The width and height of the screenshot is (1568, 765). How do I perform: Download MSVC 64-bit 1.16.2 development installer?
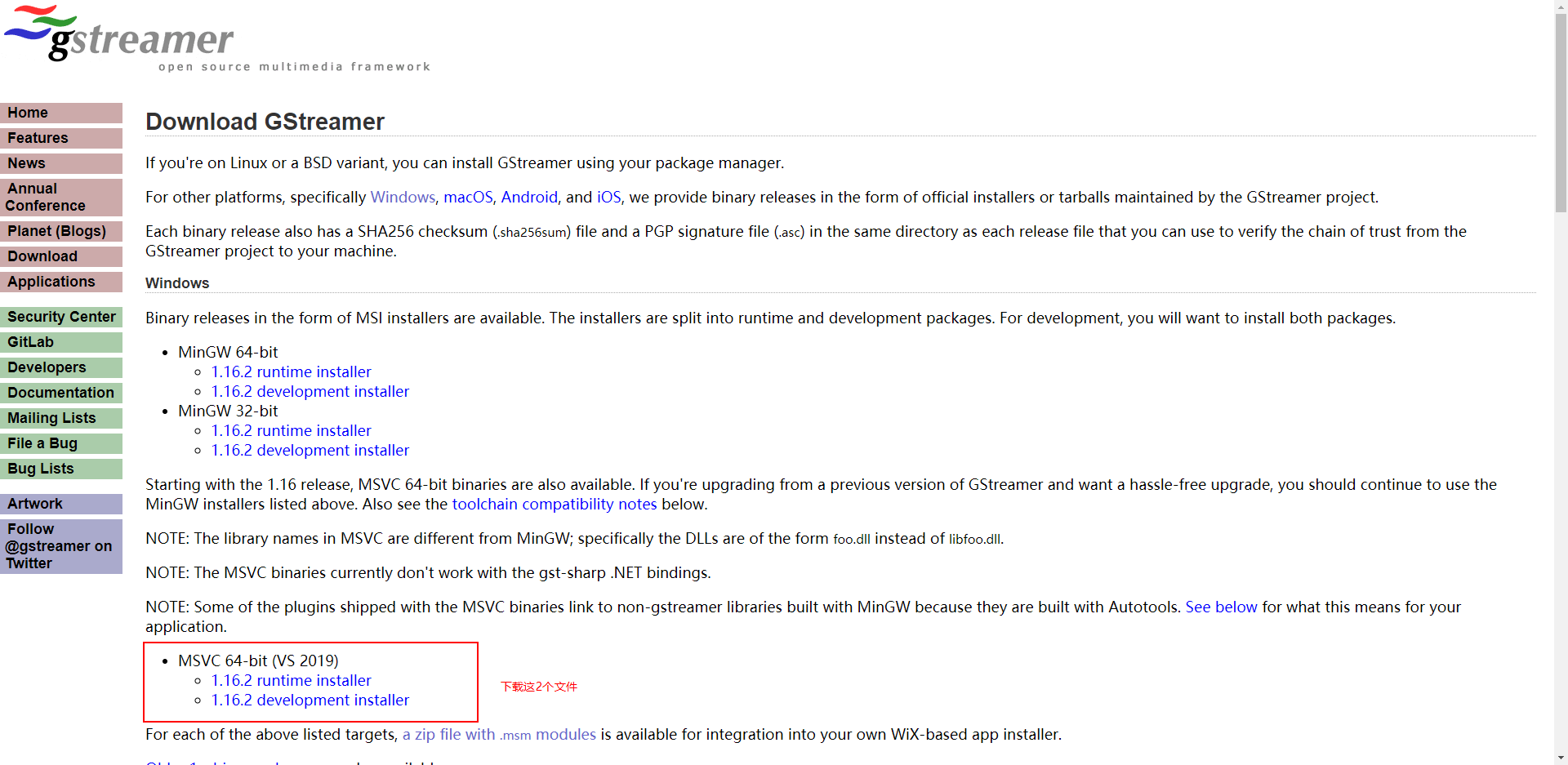[x=310, y=700]
